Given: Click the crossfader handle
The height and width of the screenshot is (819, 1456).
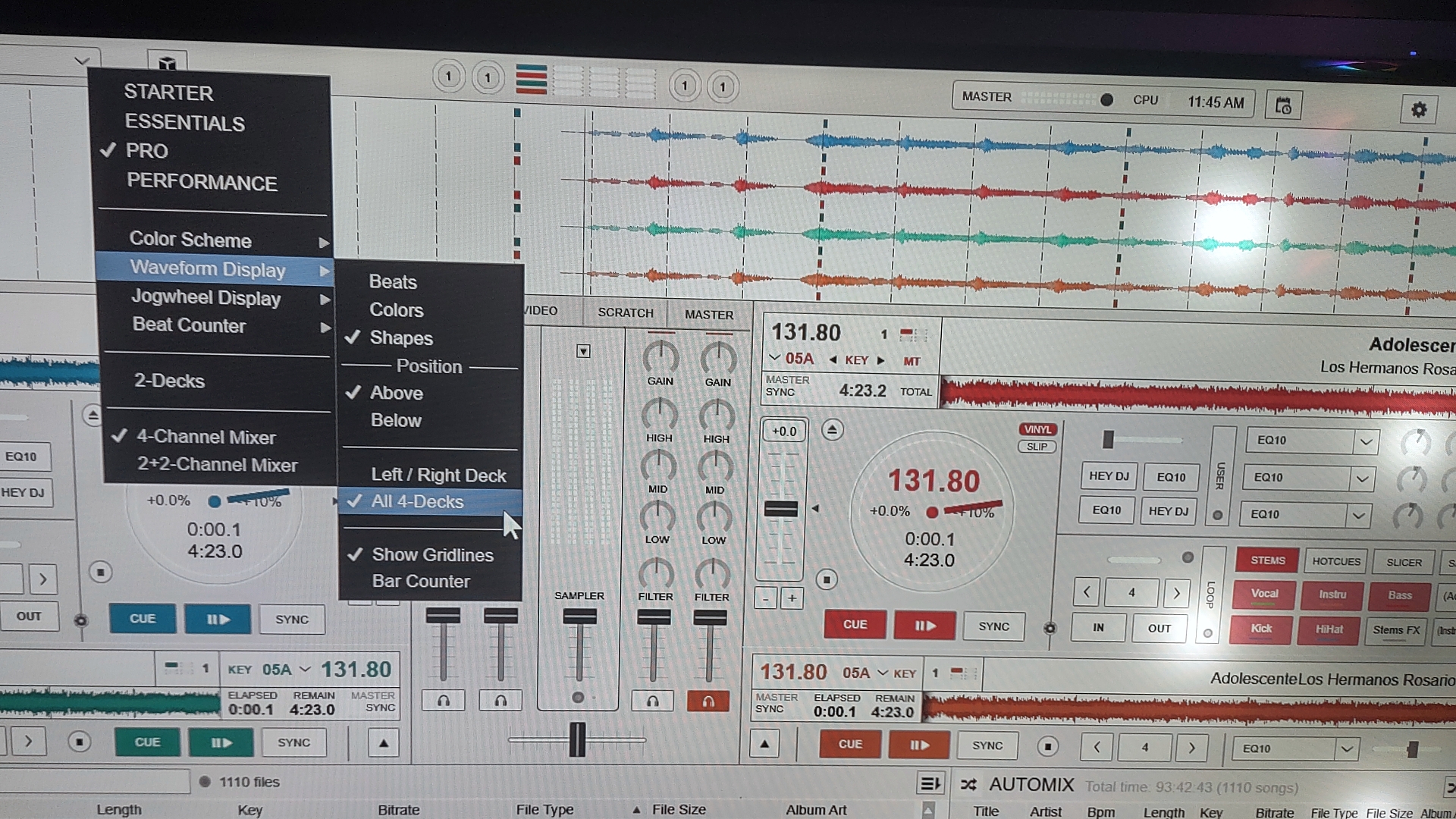Looking at the screenshot, I should 577,739.
